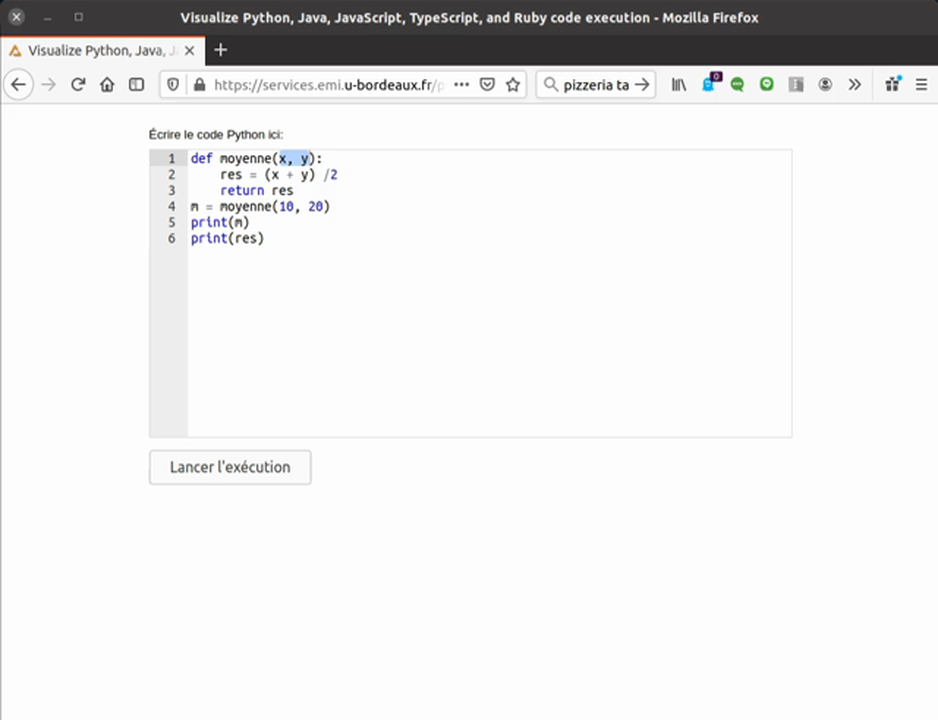Submit search with the arrow button
The width and height of the screenshot is (938, 720).
coord(642,85)
